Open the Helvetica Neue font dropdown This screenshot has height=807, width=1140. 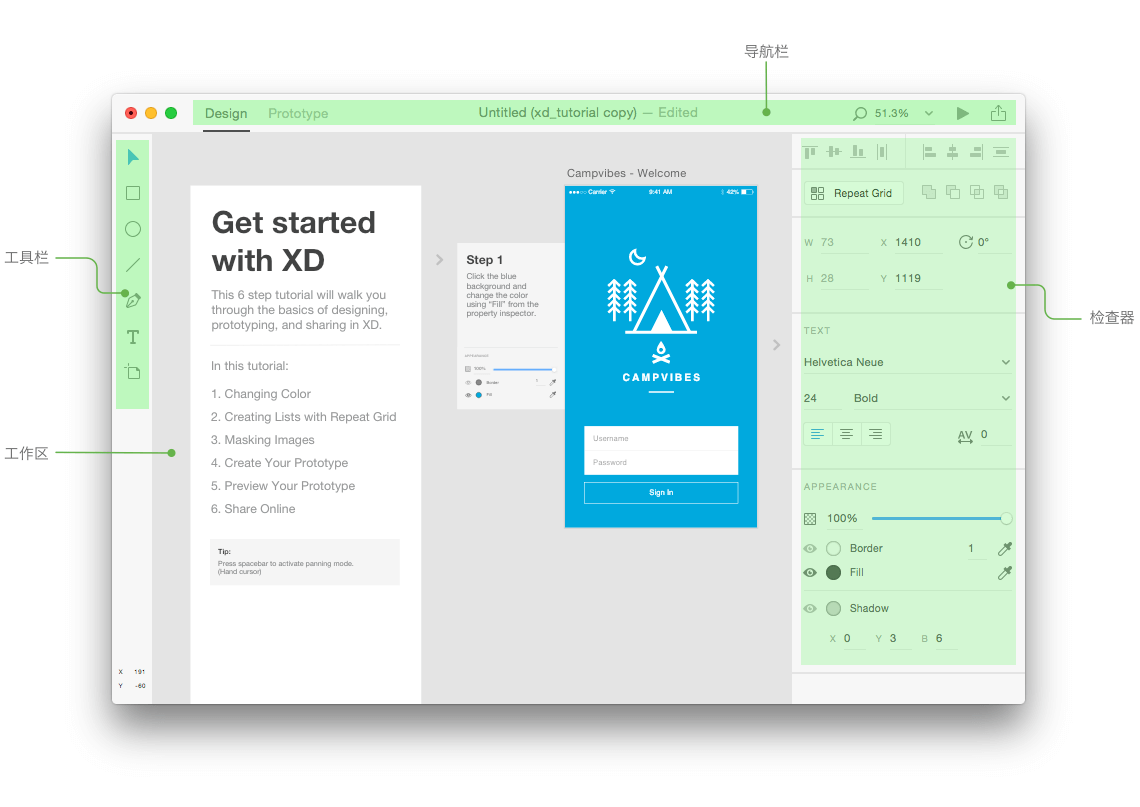(x=907, y=361)
